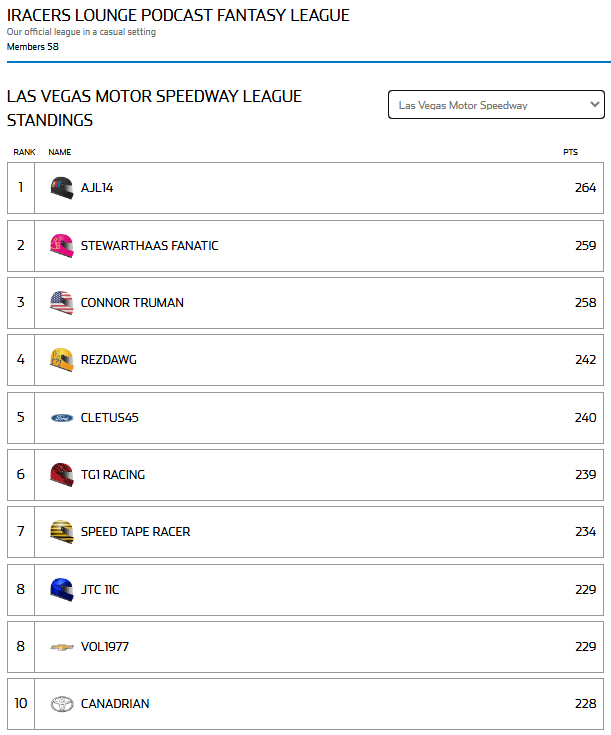Screen dimensions: 611x735
Task: Click the yellow helmet next to REZDAWG
Action: click(x=62, y=360)
